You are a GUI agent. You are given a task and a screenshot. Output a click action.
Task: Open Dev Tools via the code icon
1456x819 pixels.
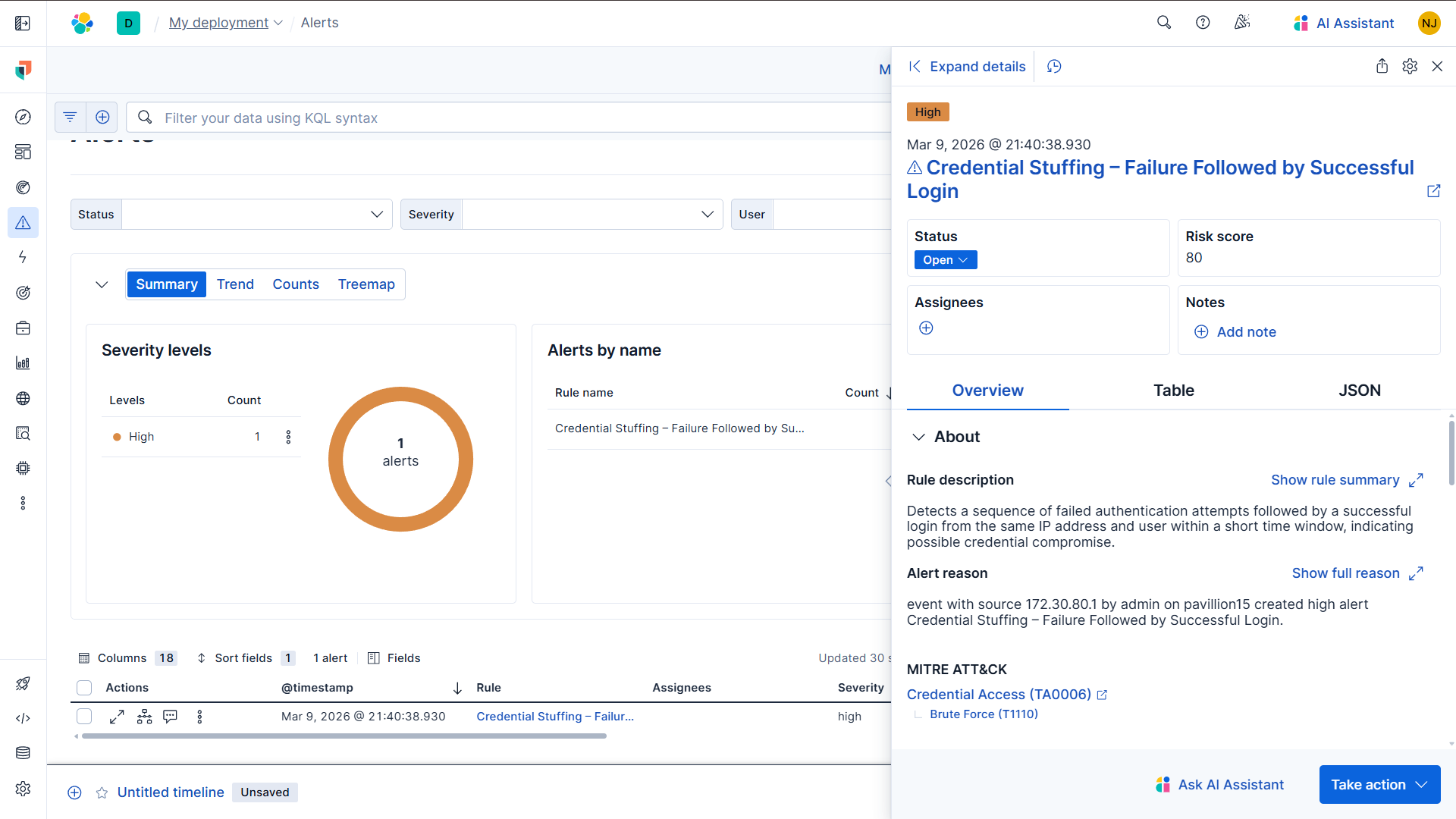click(24, 718)
